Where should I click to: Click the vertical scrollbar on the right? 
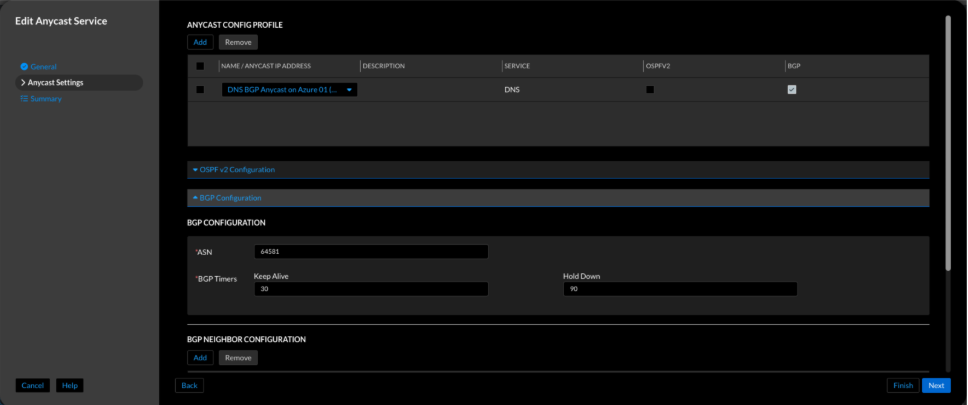pos(946,110)
